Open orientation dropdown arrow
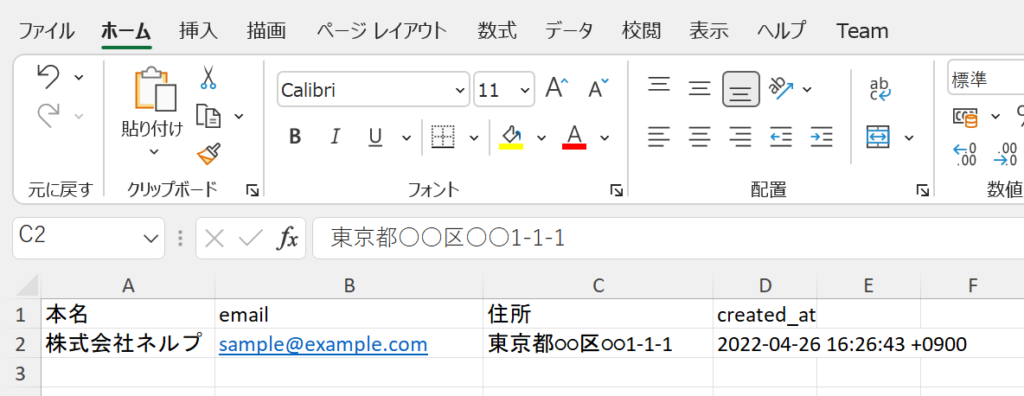Viewport: 1024px width, 396px height. (807, 89)
